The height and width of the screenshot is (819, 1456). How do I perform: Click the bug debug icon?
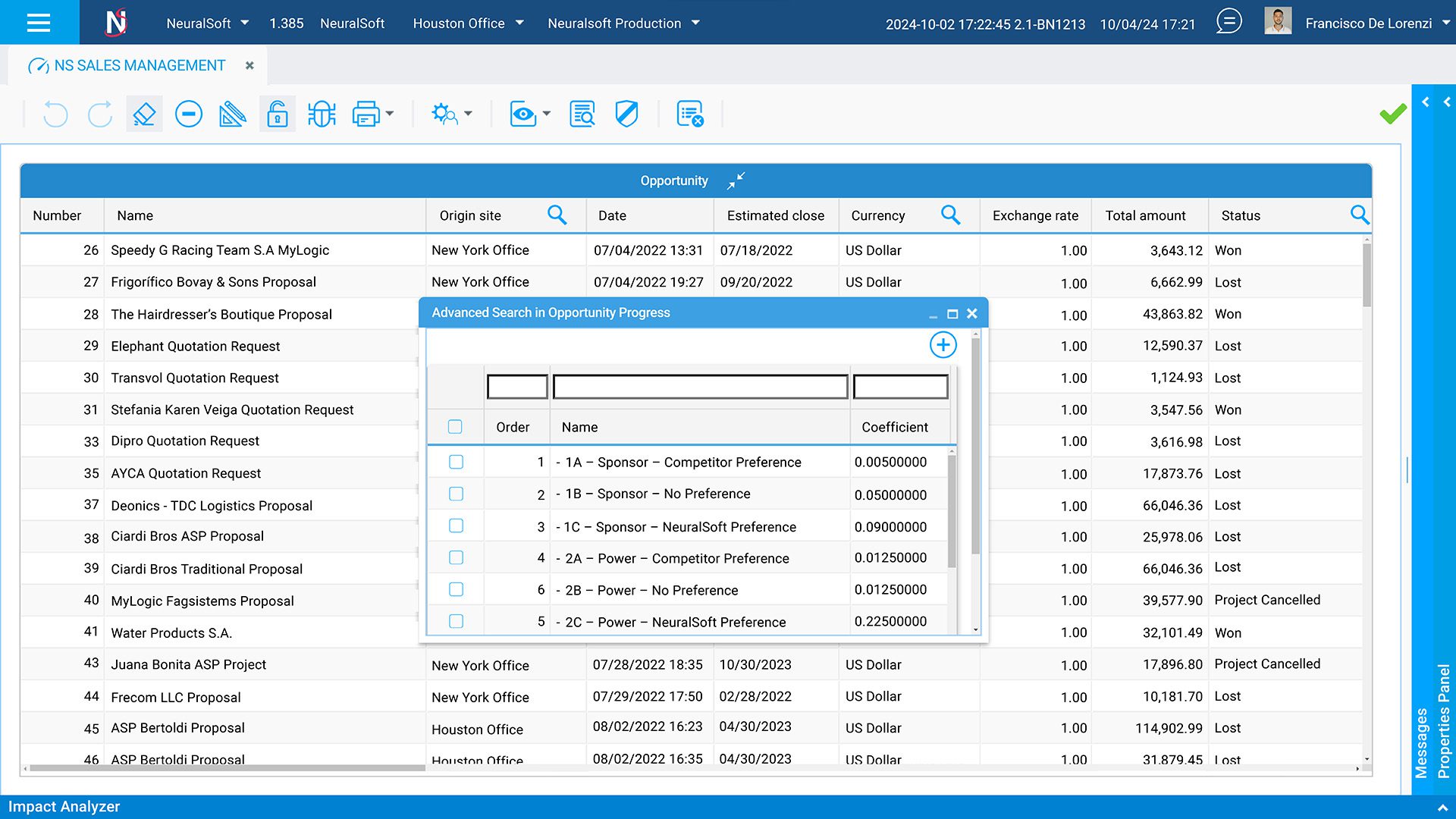tap(322, 115)
